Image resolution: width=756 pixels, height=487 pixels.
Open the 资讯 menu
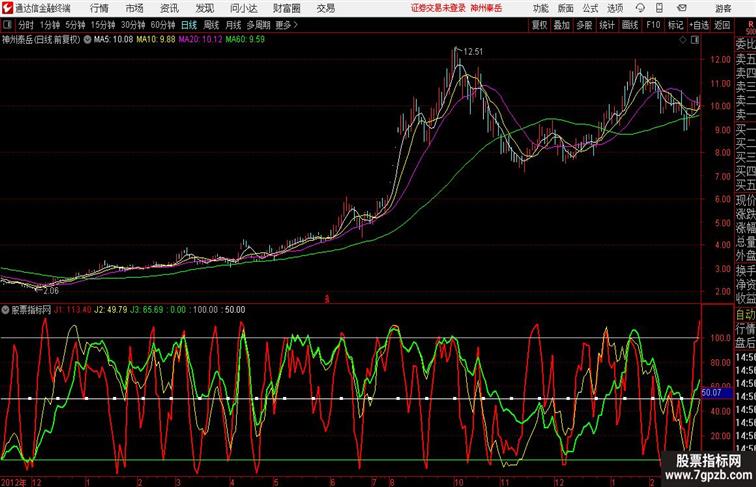[169, 8]
